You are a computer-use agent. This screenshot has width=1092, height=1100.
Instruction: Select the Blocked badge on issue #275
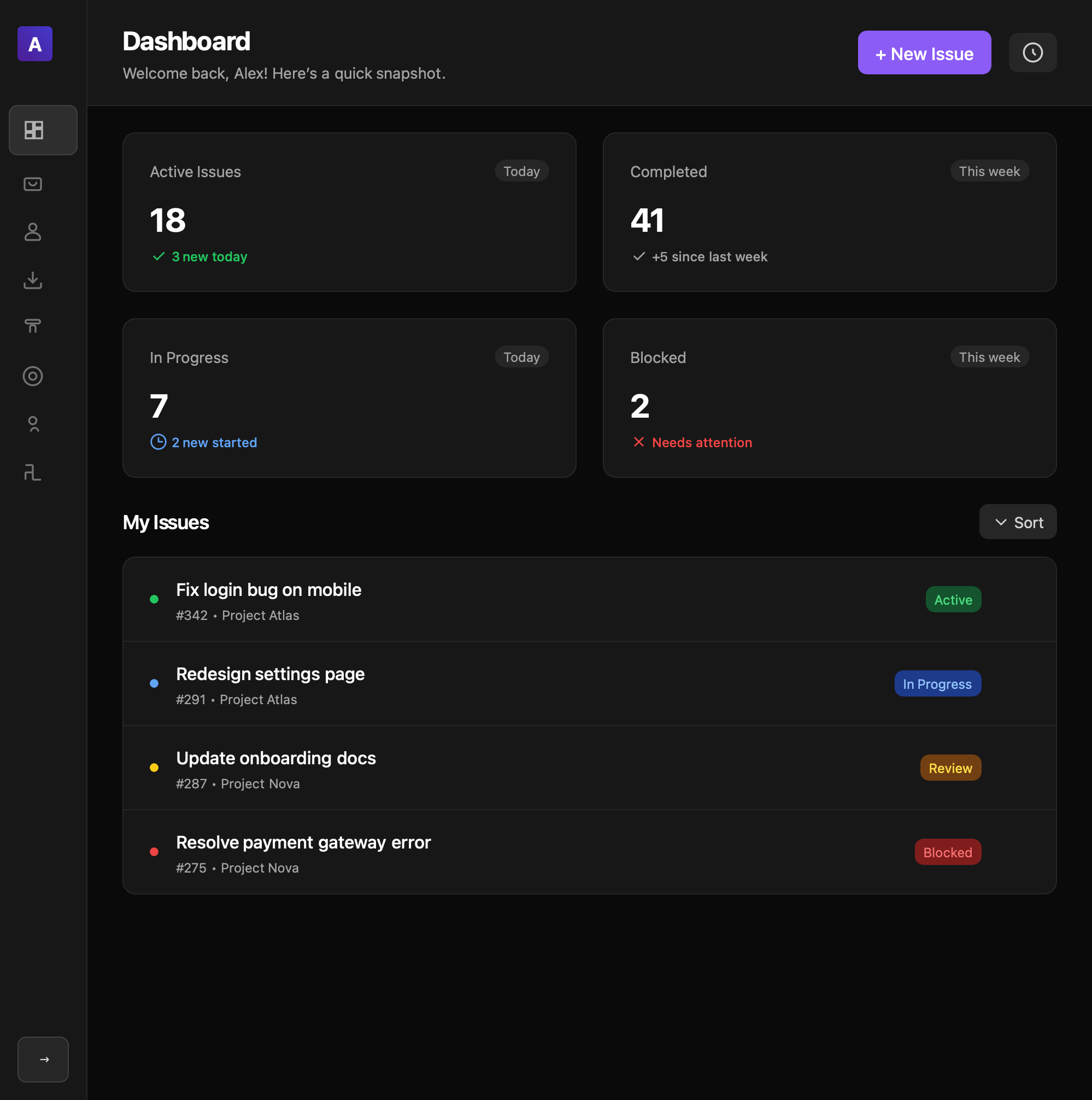pyautogui.click(x=947, y=852)
